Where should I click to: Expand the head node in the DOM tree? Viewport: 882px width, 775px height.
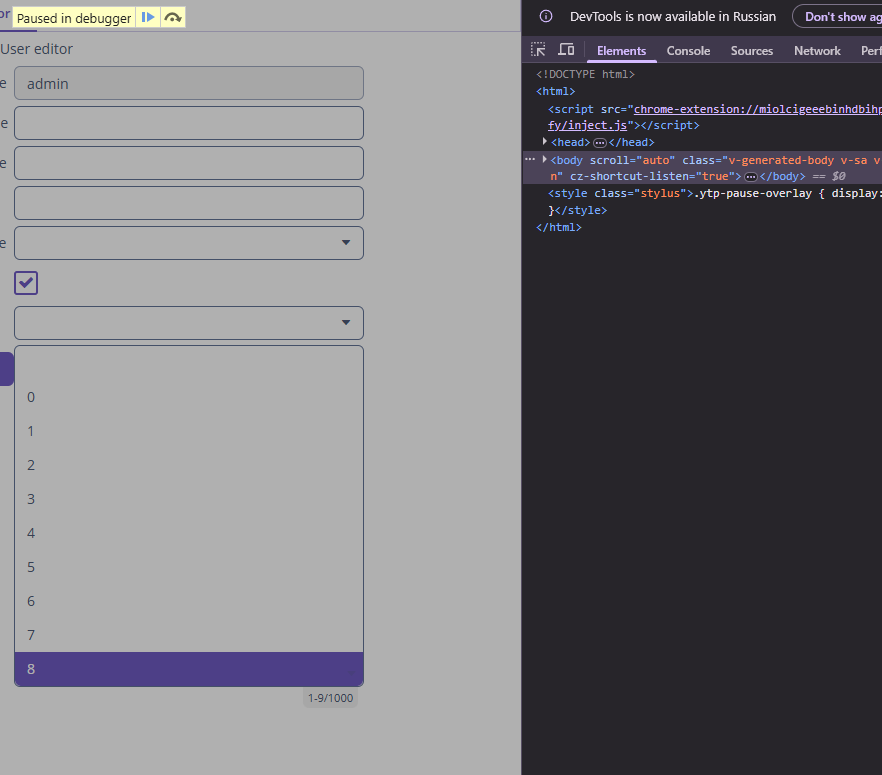point(544,142)
